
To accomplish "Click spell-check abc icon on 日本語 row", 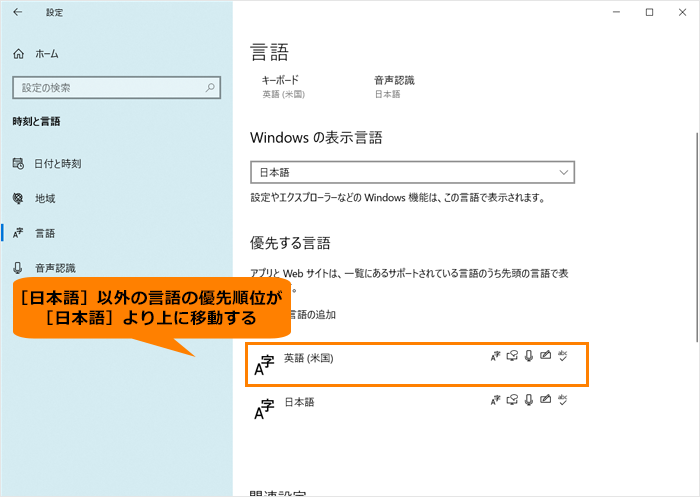I will (562, 400).
